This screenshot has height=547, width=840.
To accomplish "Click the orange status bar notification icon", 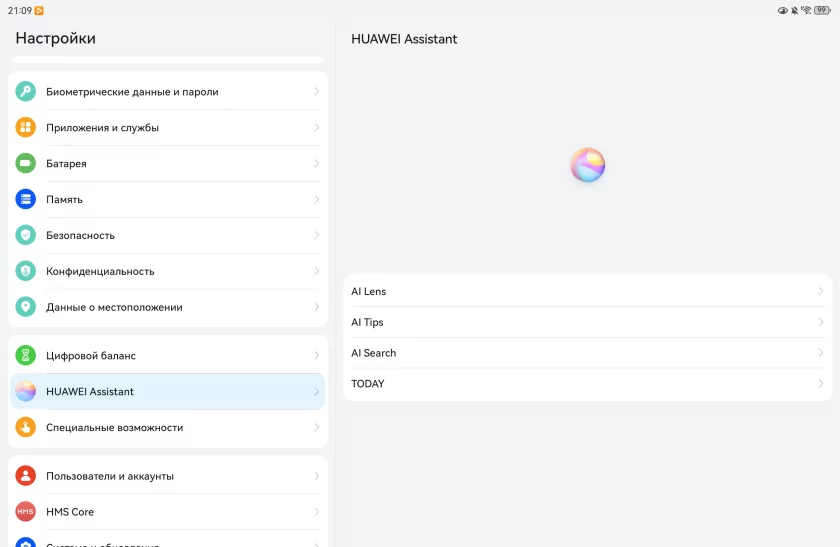I will [x=39, y=11].
